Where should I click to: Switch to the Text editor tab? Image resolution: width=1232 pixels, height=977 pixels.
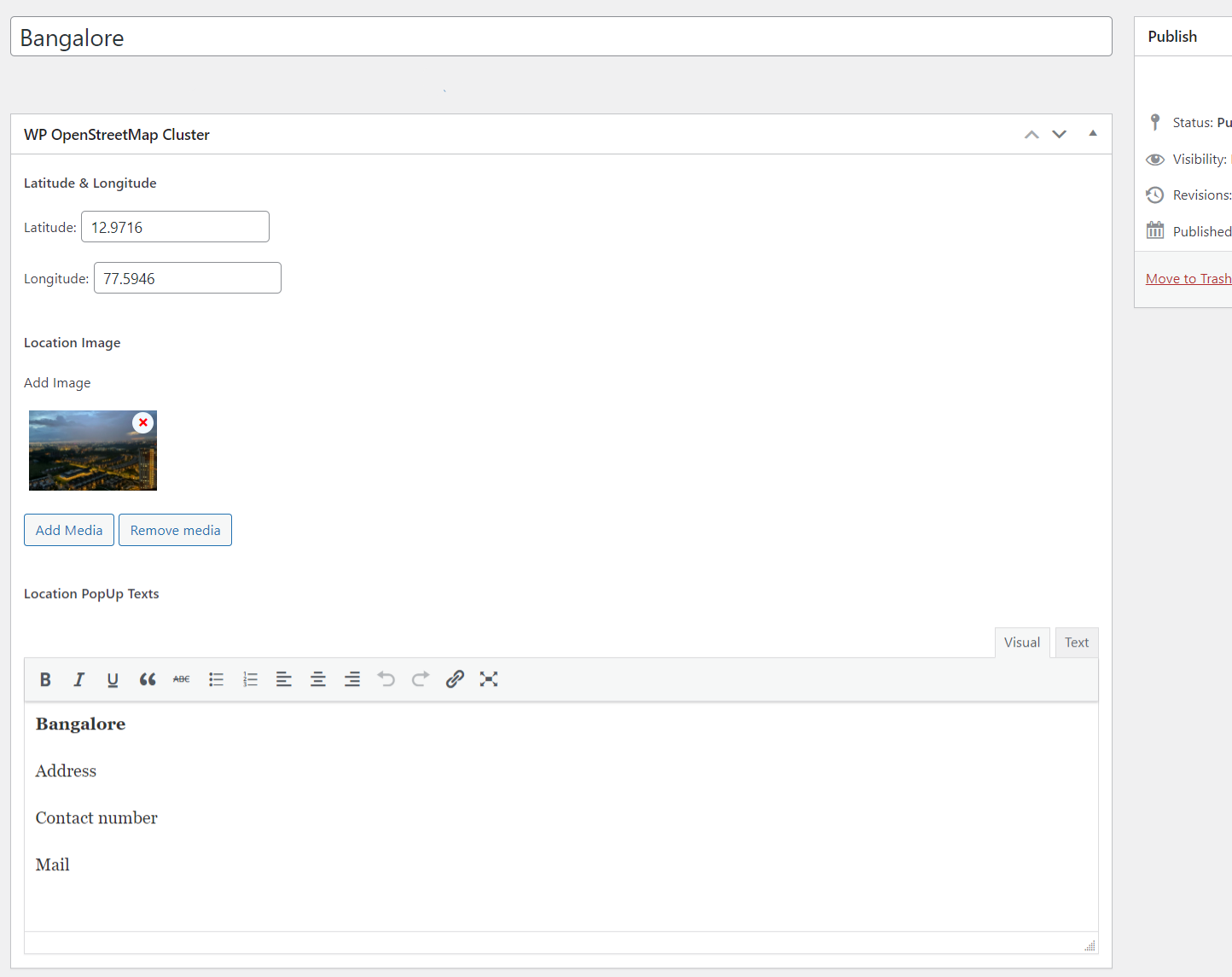1076,643
